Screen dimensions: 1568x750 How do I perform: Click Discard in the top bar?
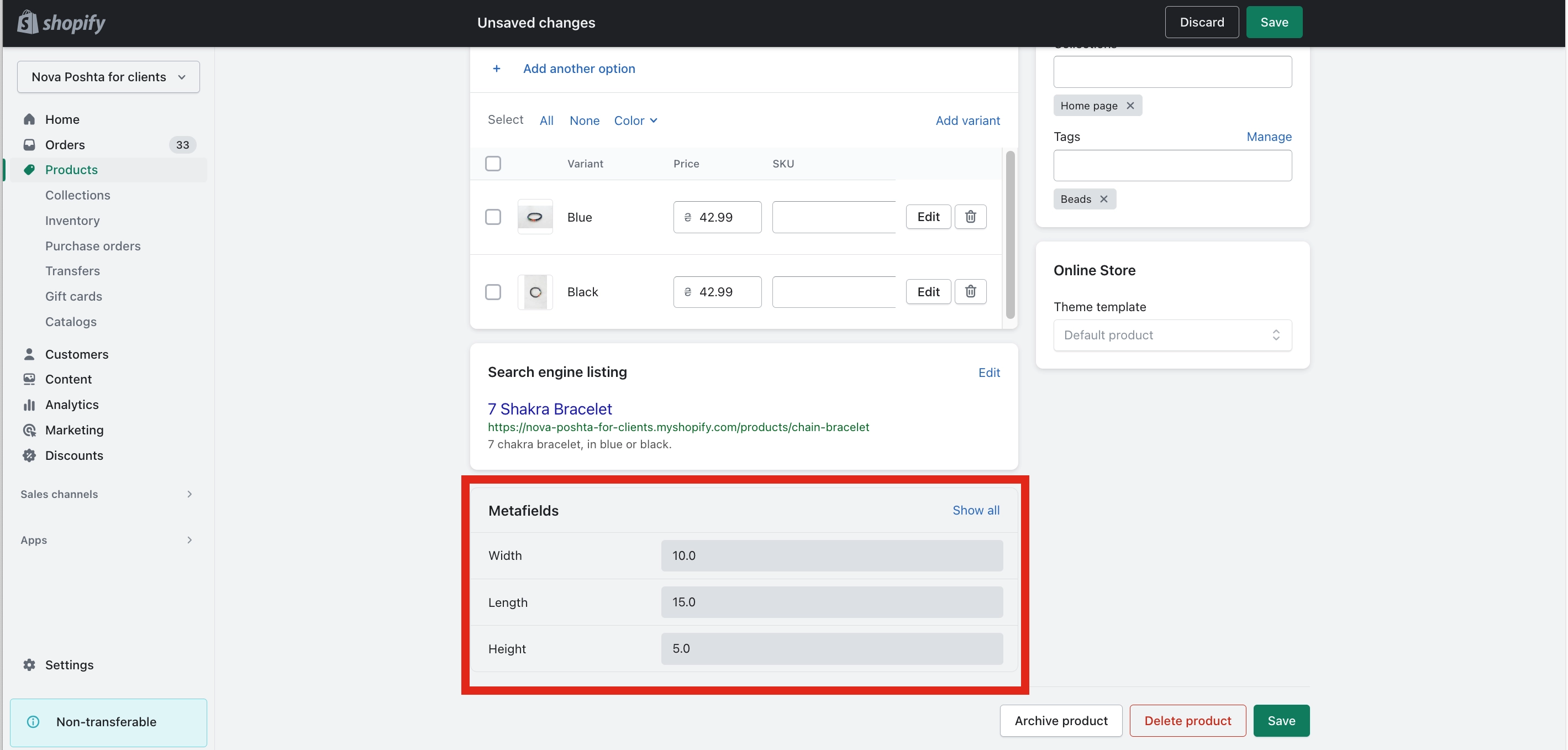[x=1202, y=22]
